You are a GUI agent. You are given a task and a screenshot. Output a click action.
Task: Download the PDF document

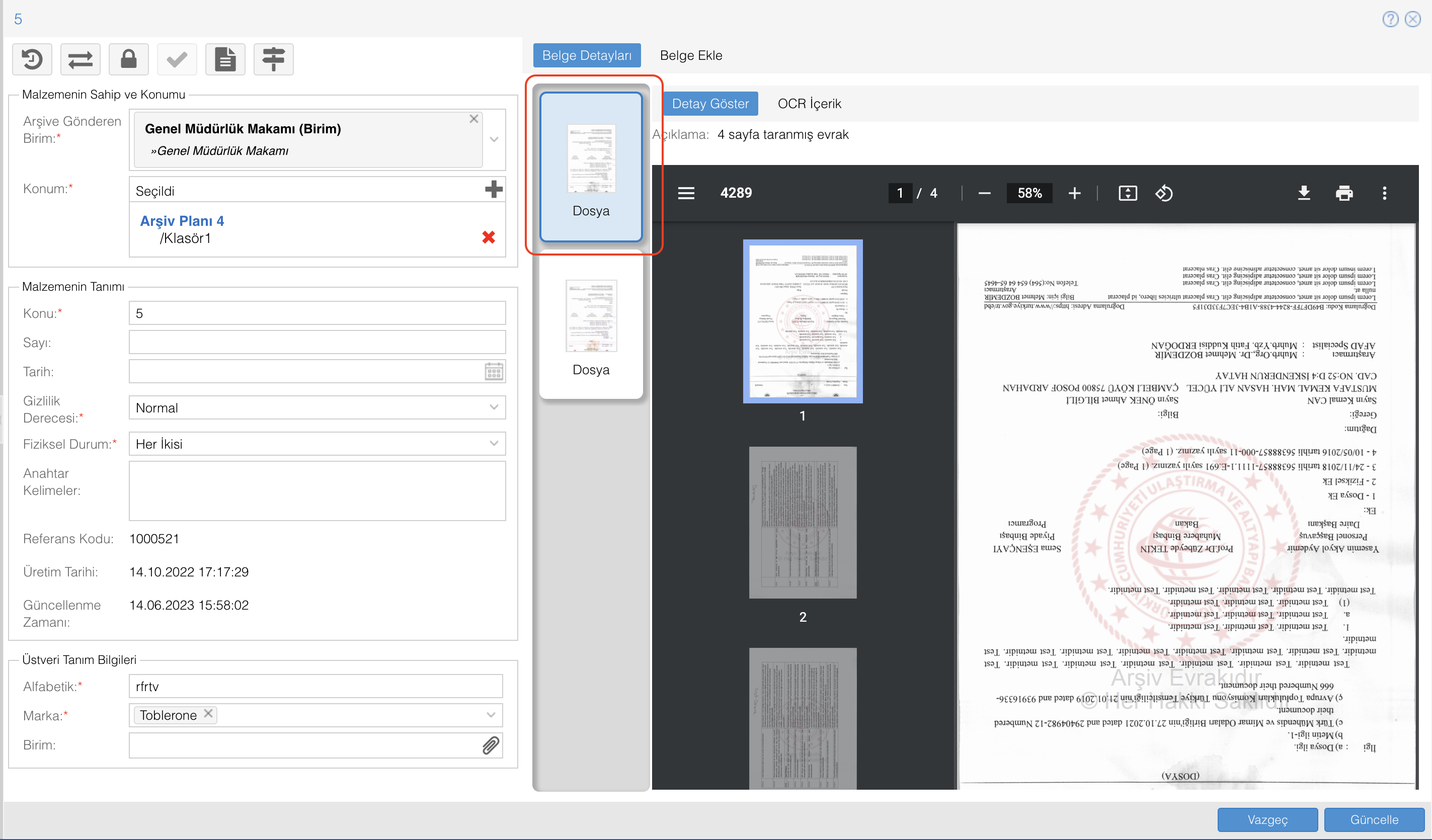click(1304, 193)
